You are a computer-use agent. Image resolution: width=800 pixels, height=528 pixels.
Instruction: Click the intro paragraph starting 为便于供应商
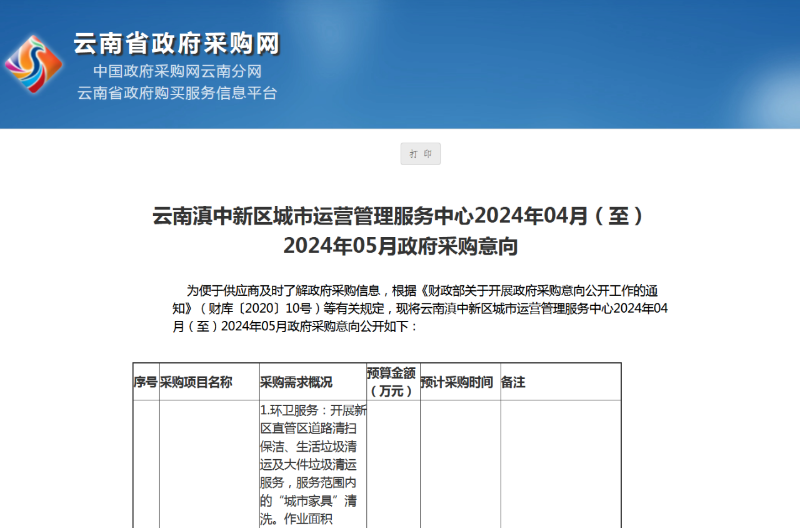click(x=420, y=309)
